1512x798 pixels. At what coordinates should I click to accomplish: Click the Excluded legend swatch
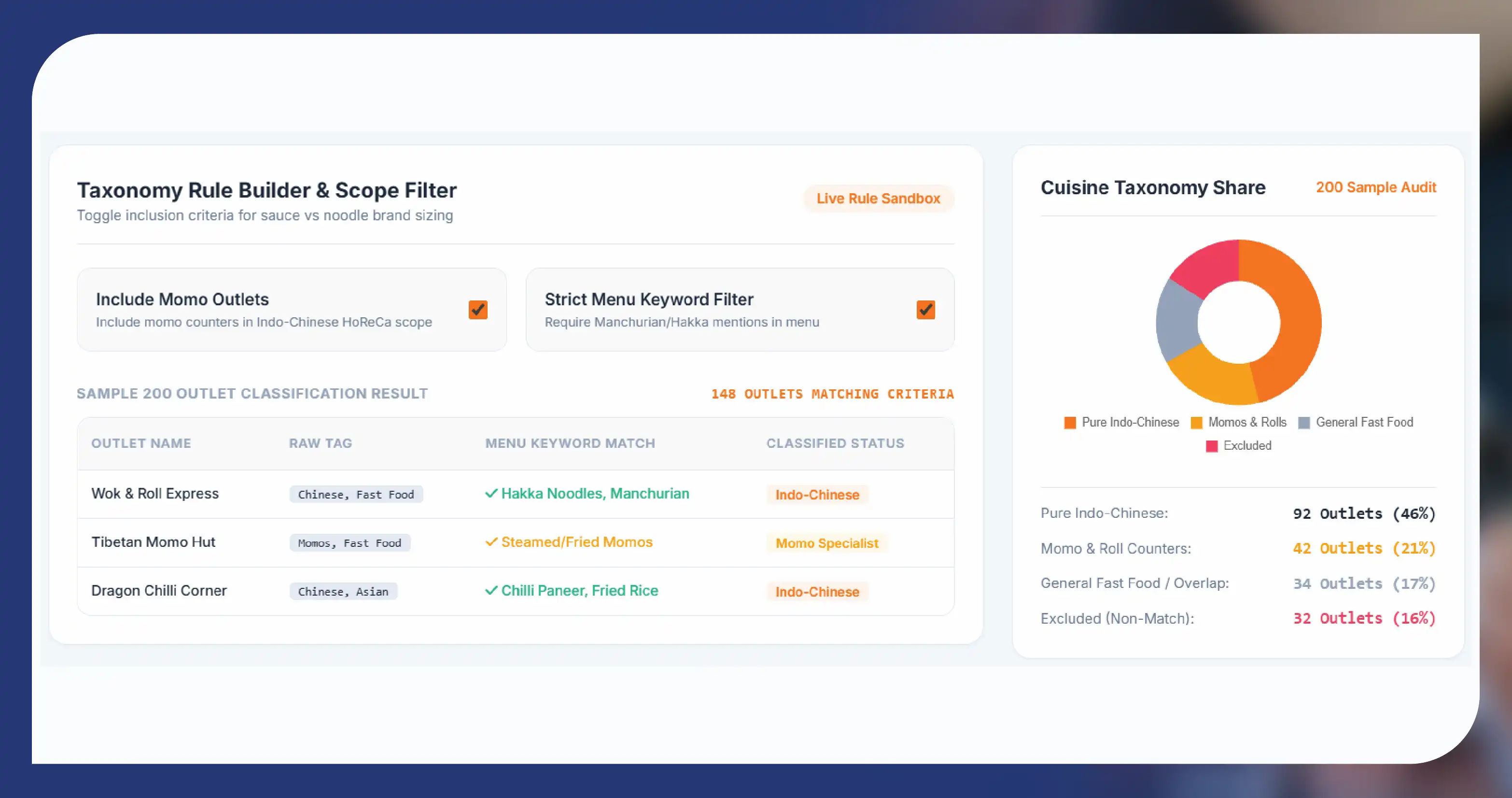point(1211,446)
